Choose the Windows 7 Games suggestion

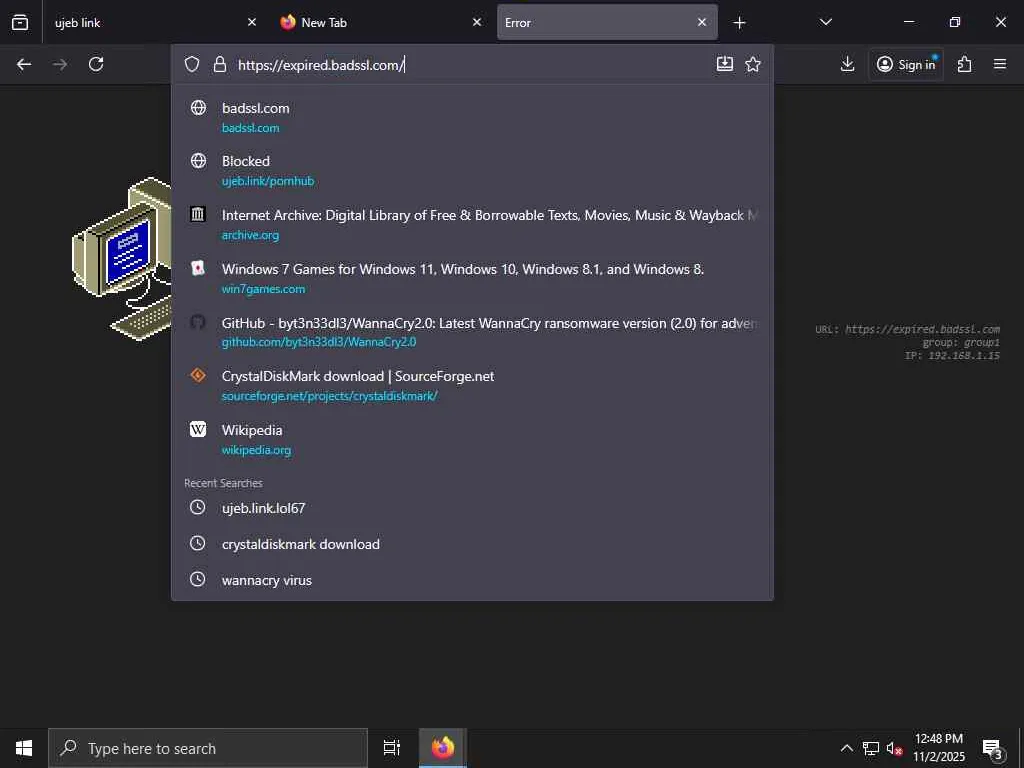click(x=472, y=278)
